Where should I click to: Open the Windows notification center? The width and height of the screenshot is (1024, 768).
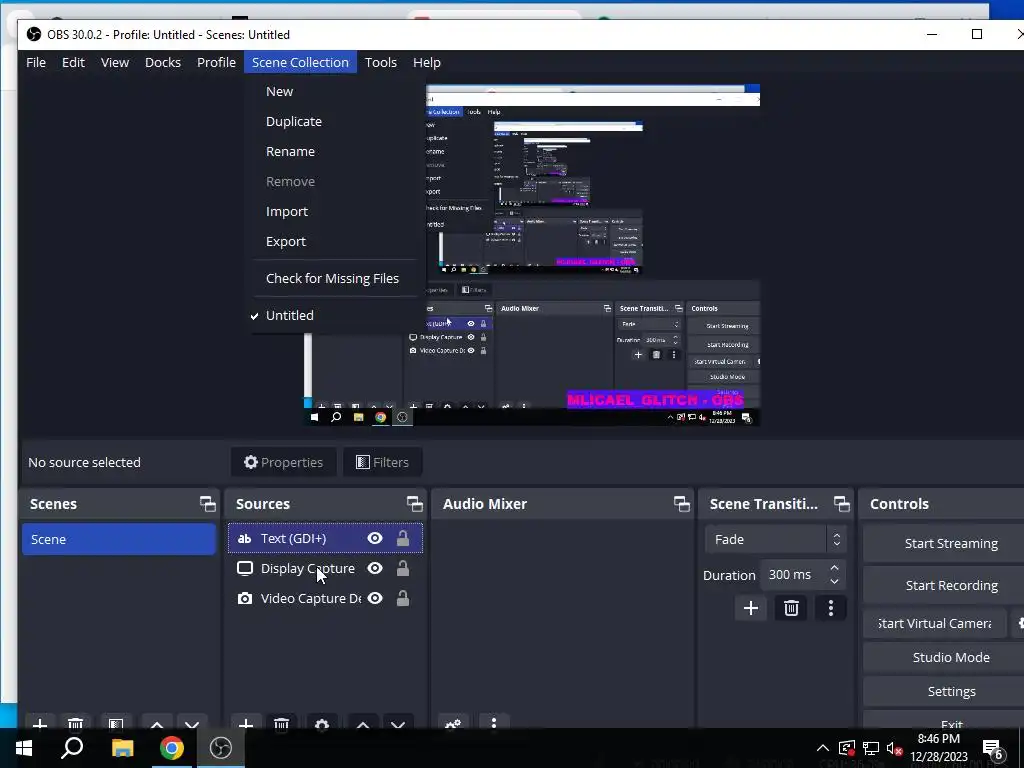(994, 748)
